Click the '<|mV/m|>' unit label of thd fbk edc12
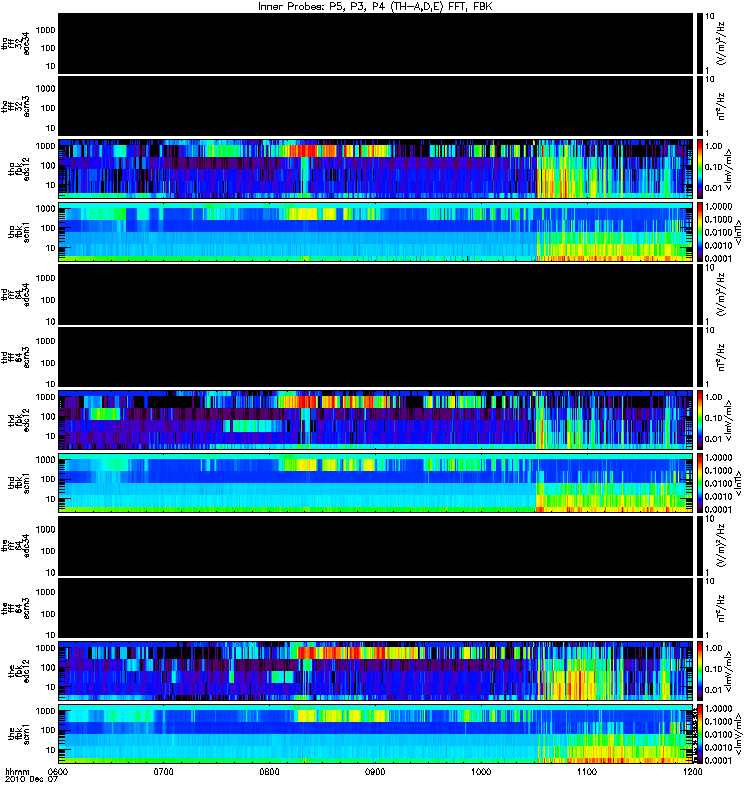 point(729,420)
